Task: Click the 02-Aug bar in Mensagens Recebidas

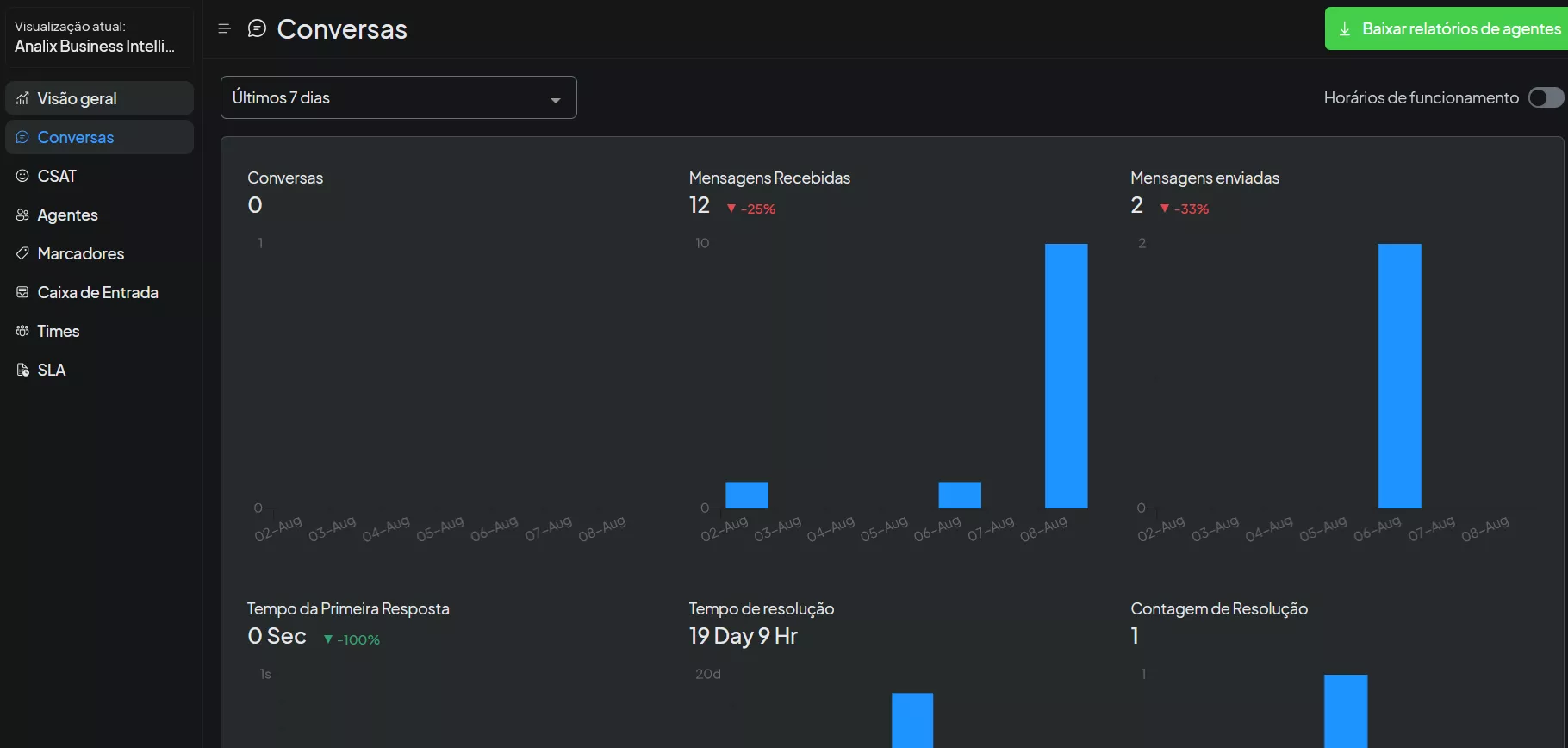Action: pos(747,495)
